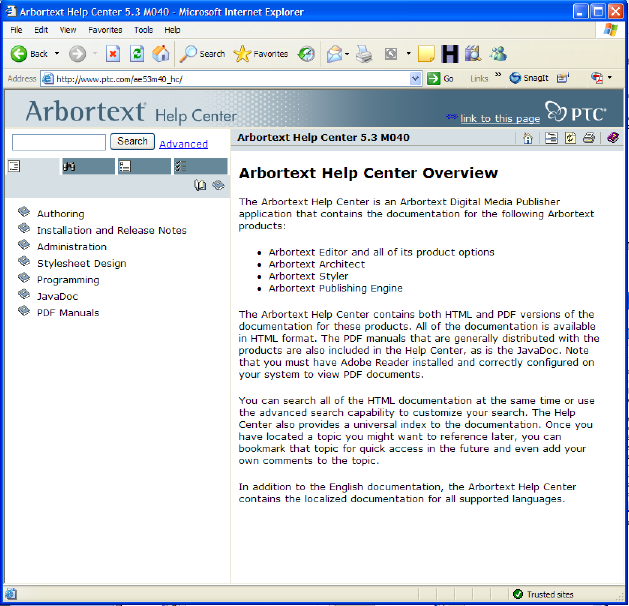
Task: Click the help search text field
Action: click(x=58, y=142)
